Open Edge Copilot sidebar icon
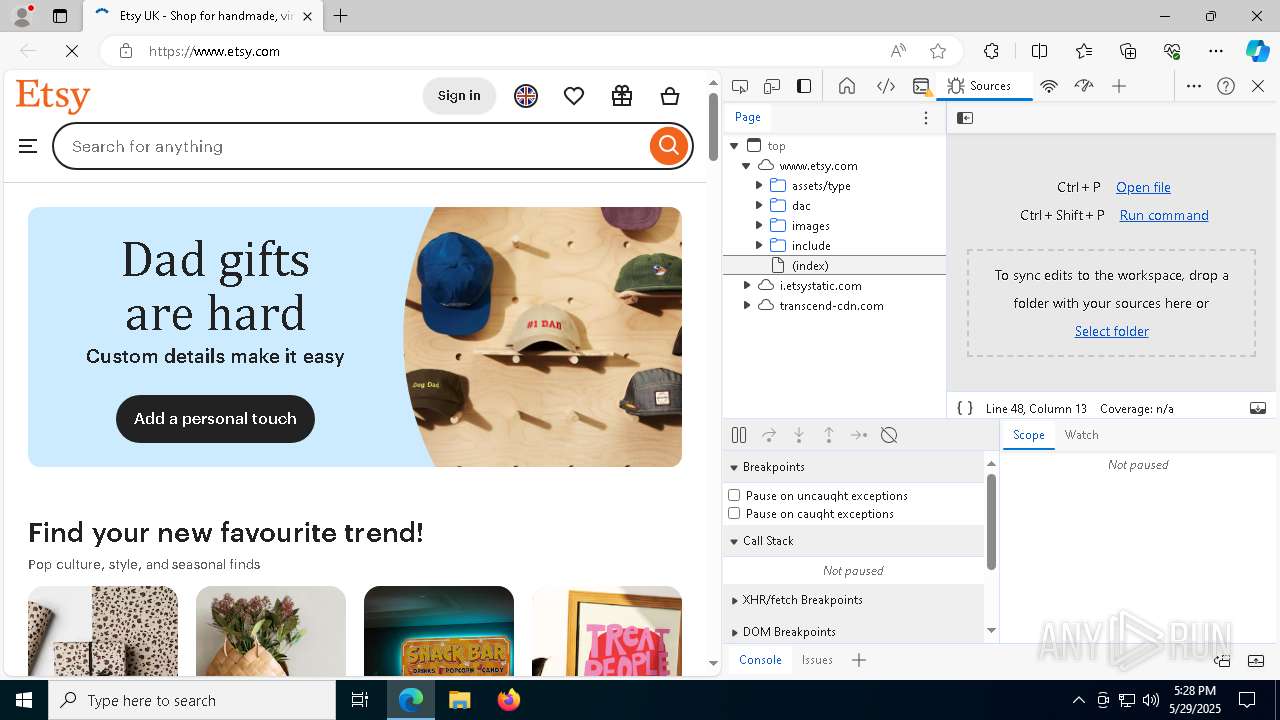The image size is (1280, 720). tap(1257, 51)
